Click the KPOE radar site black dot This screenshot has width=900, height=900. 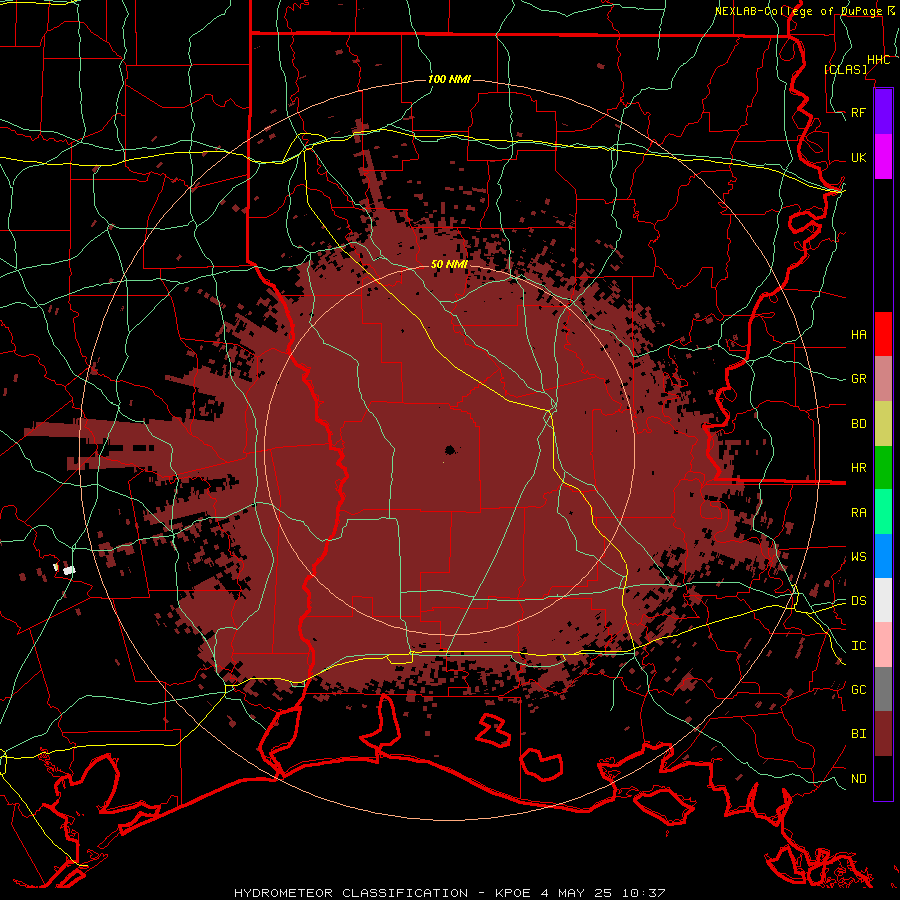tap(450, 450)
